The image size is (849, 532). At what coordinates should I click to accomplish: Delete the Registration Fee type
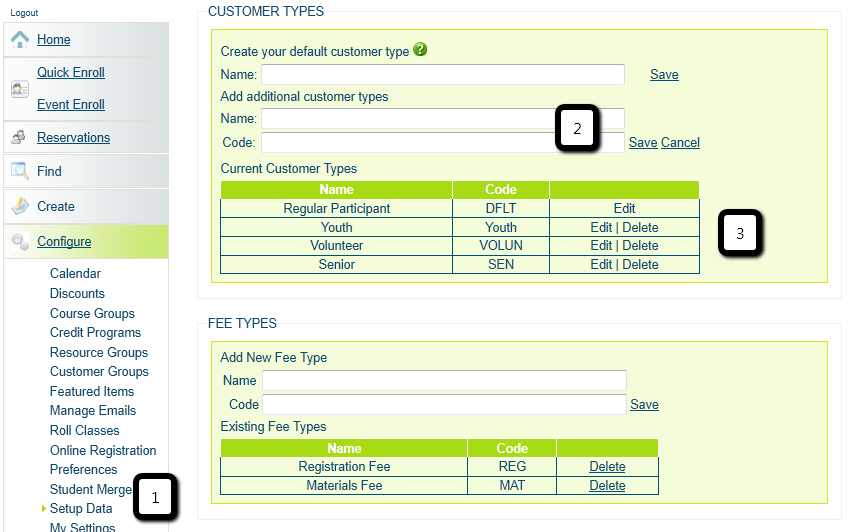point(607,466)
